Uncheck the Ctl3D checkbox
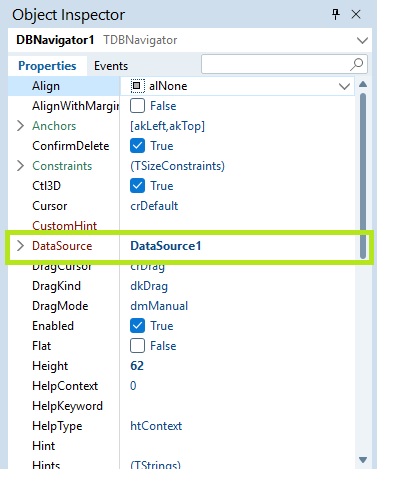Screen dimensions: 397x483 (137, 186)
